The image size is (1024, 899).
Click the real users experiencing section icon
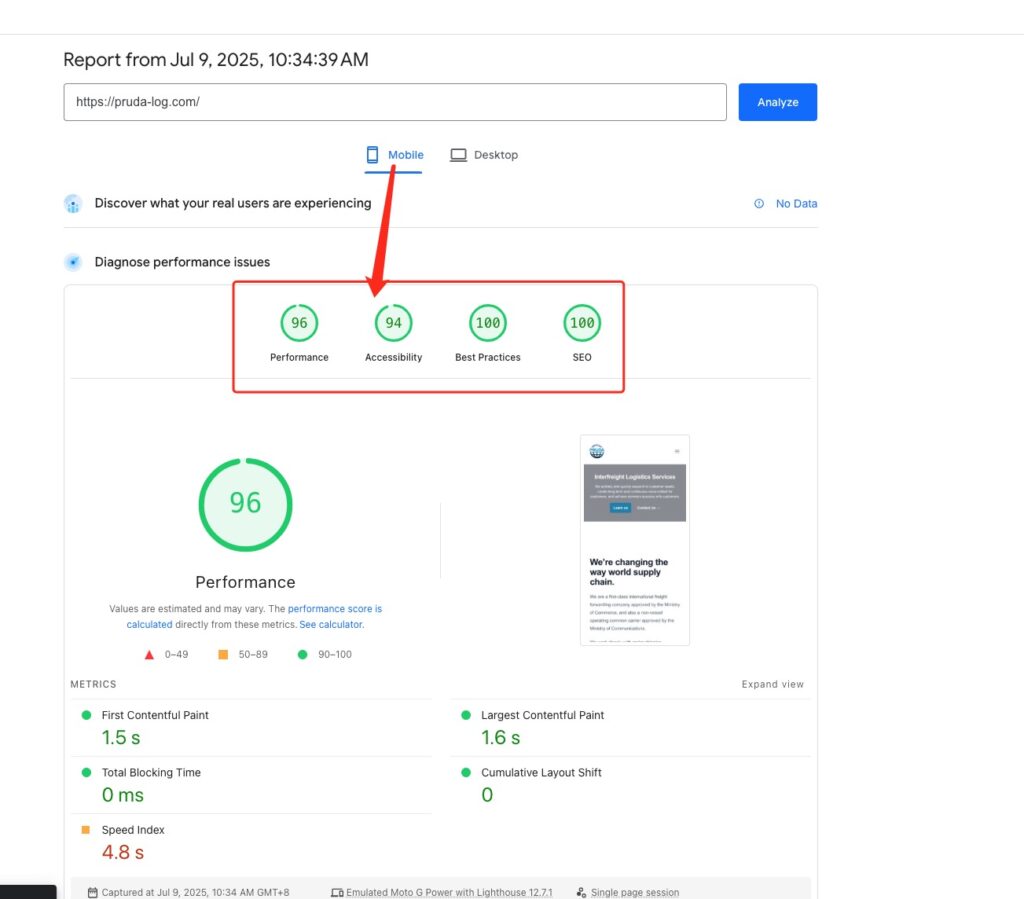72,203
